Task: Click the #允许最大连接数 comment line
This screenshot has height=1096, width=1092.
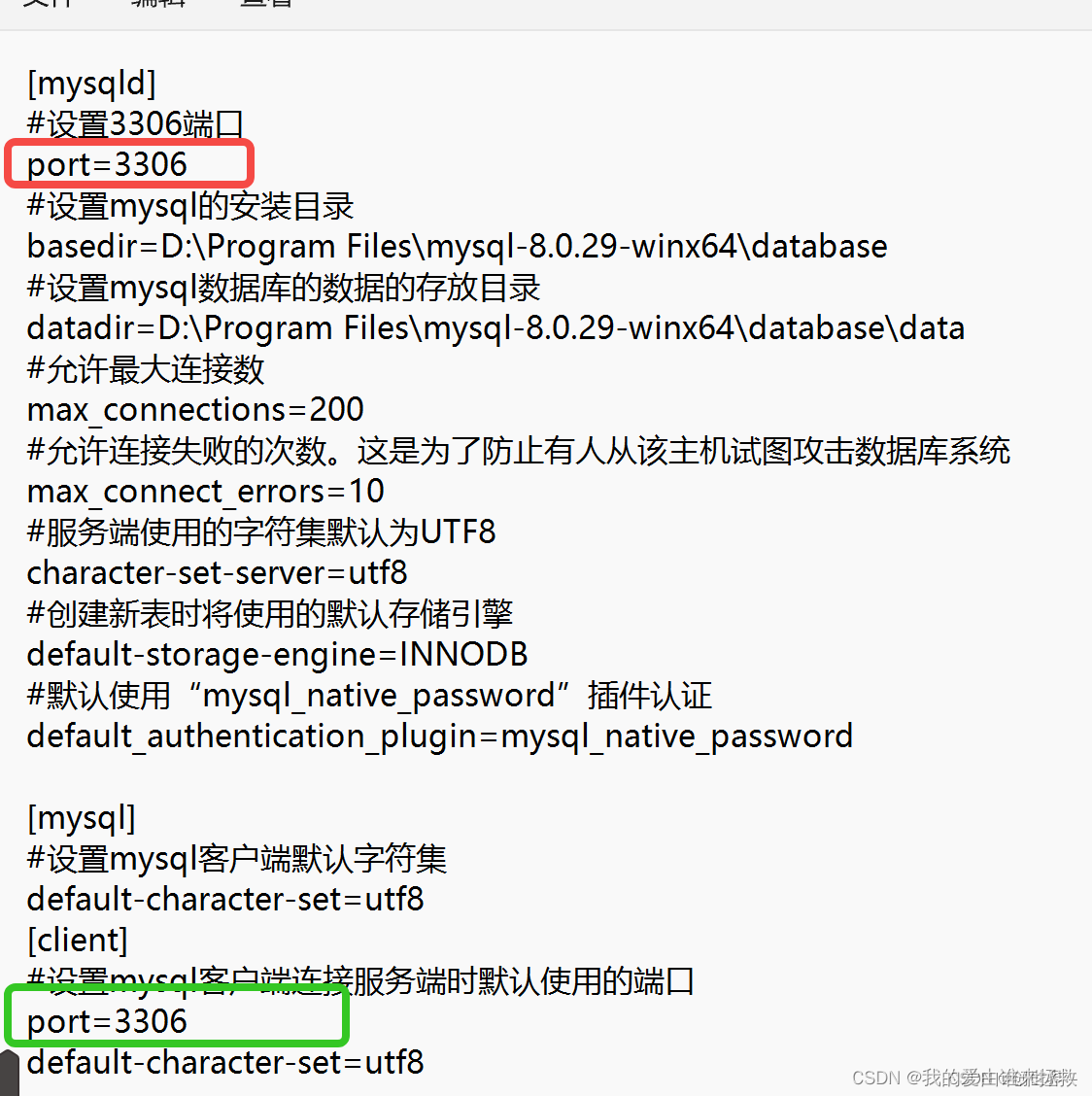Action: coord(146,369)
